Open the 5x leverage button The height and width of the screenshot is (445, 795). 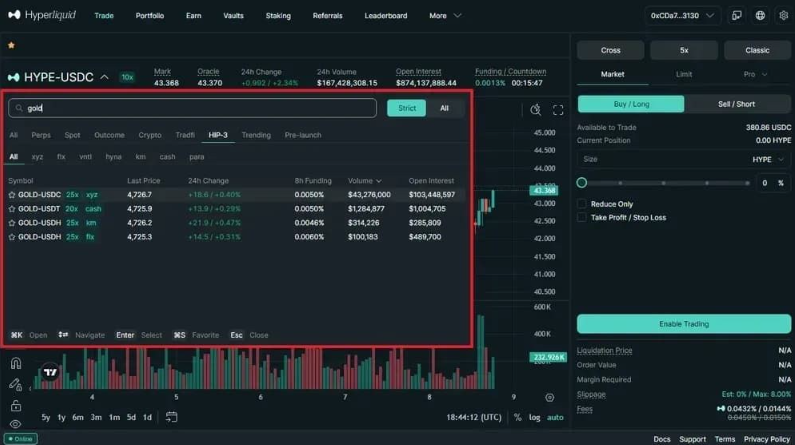pos(684,50)
